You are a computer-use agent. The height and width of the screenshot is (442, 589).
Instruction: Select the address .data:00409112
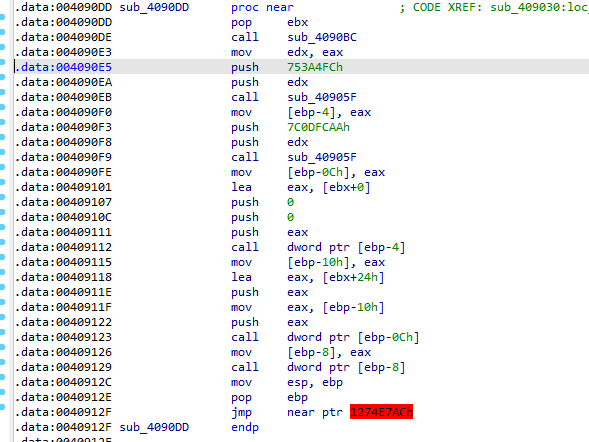63,247
